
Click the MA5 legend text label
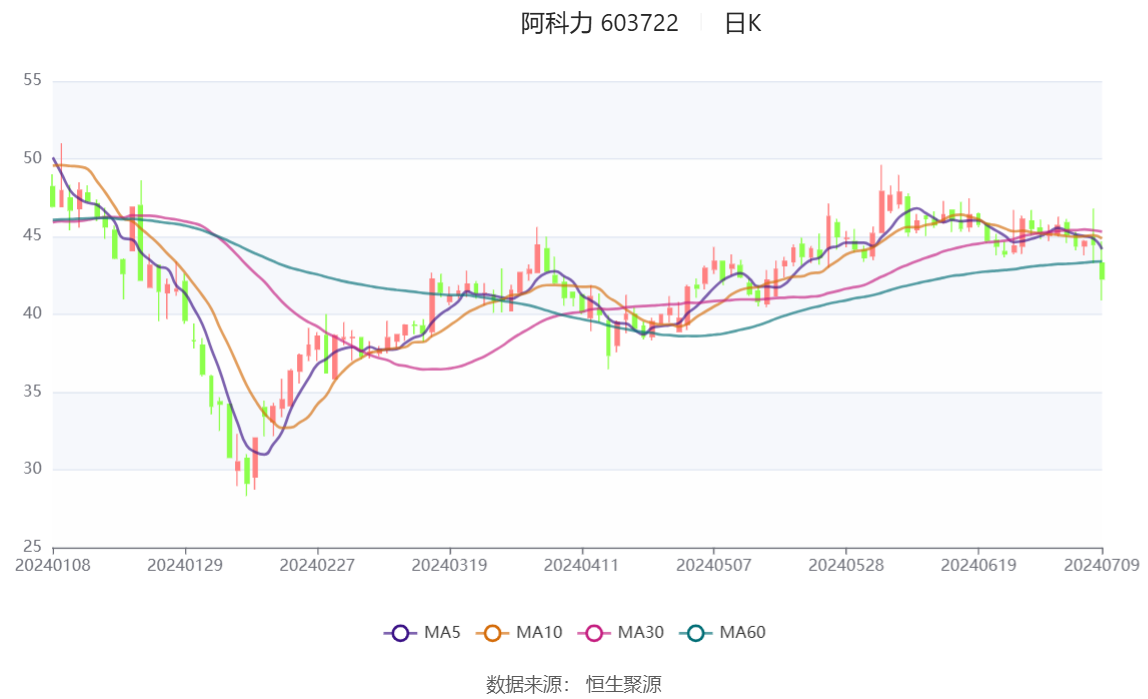[442, 632]
